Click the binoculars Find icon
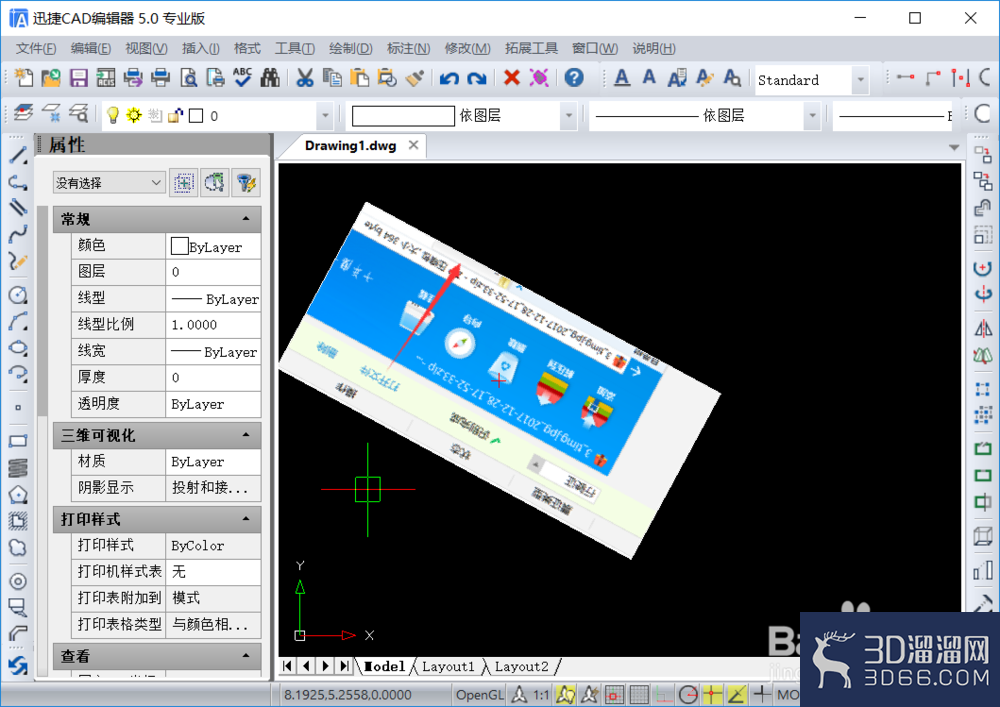The height and width of the screenshot is (707, 1000). 270,78
